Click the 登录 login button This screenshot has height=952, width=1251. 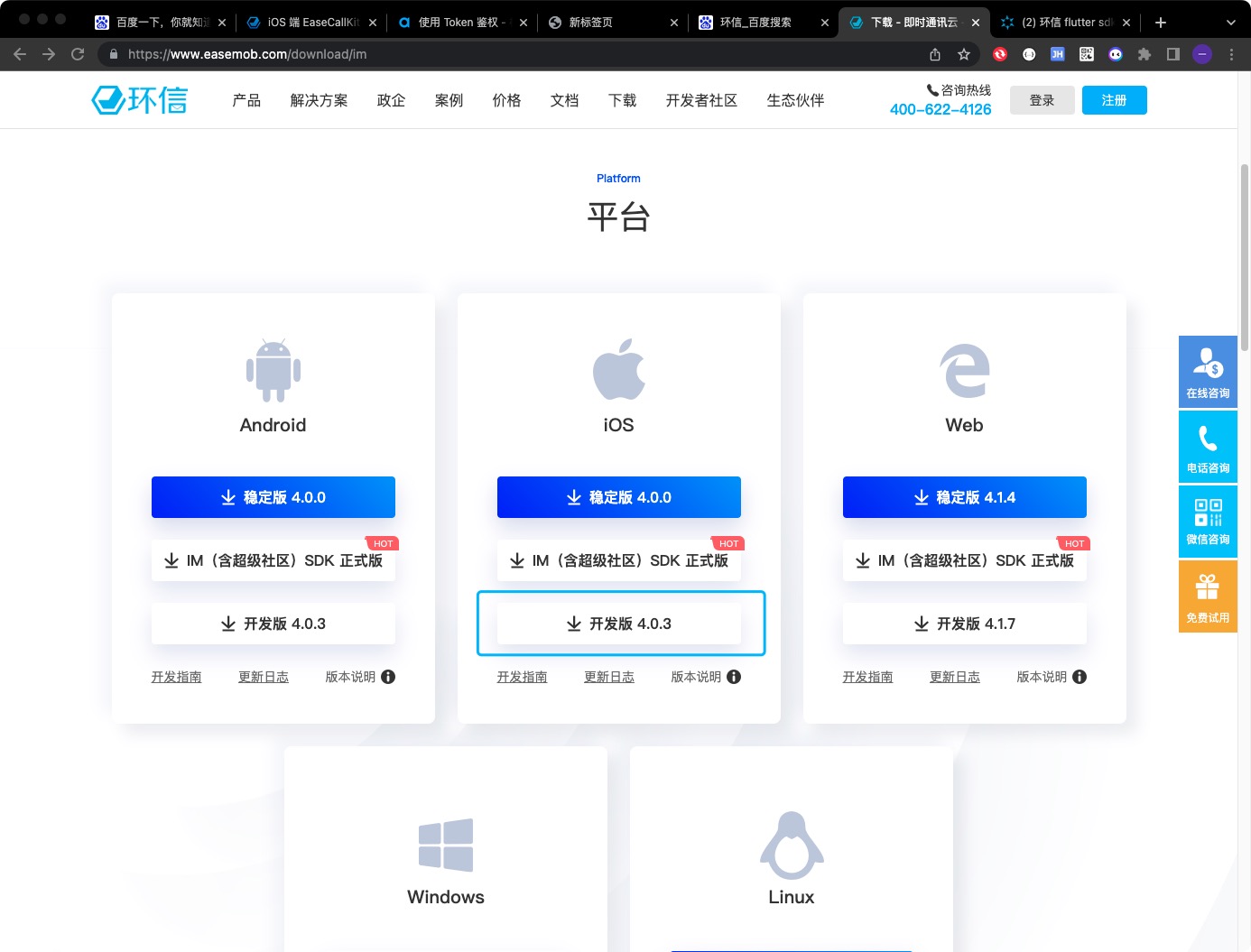click(x=1042, y=100)
